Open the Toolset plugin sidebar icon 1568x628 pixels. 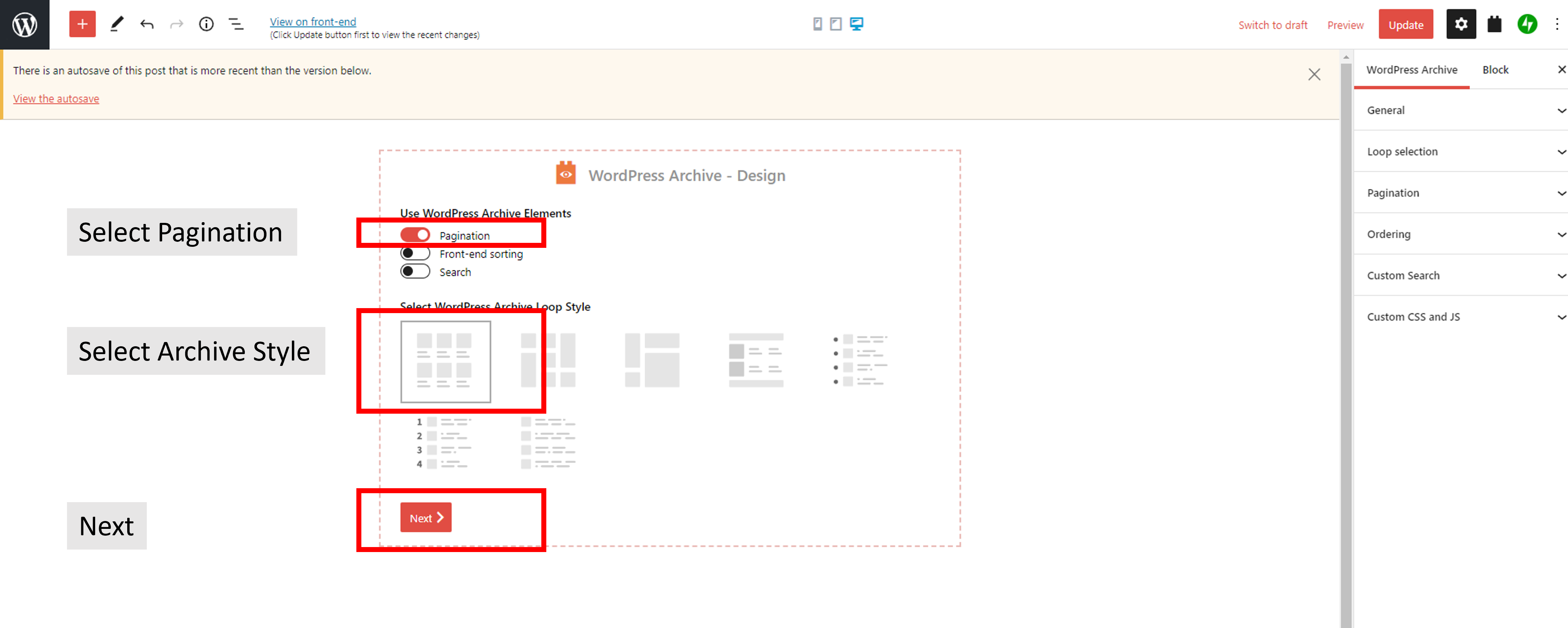point(1494,24)
